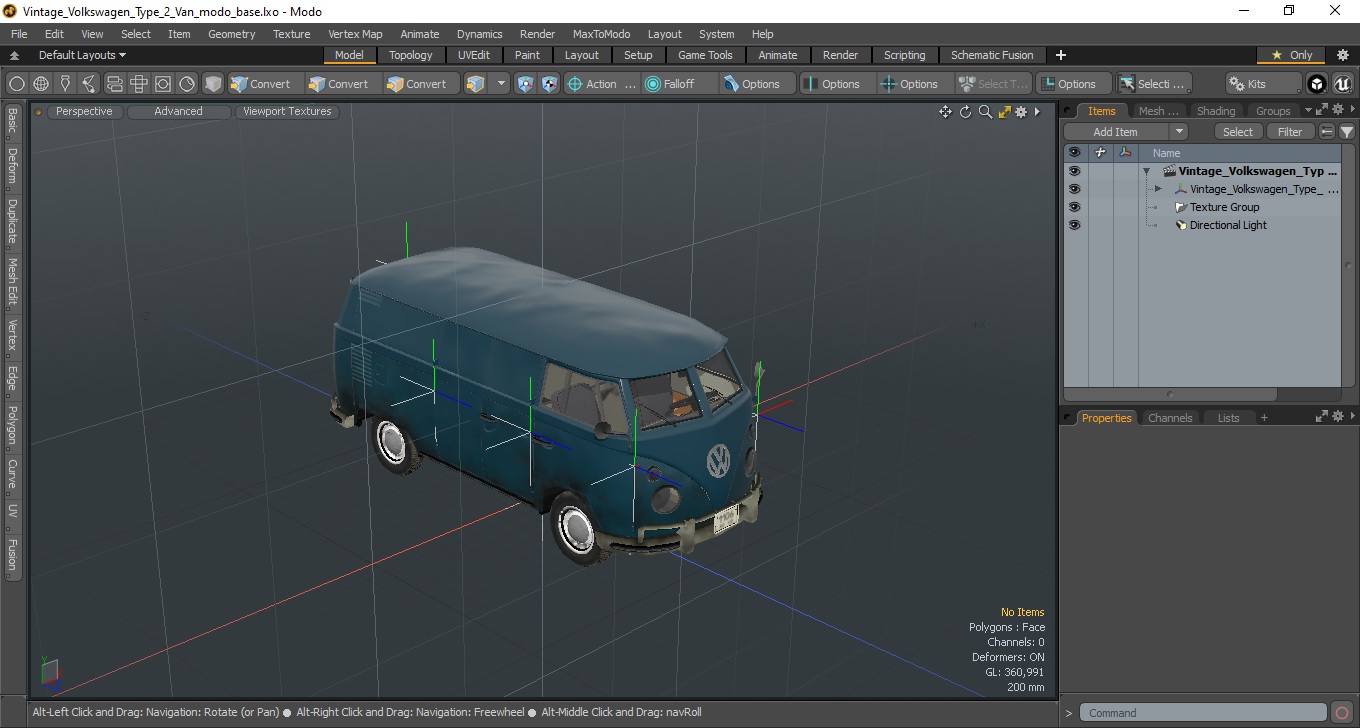Open dropdown arrow next to blue cube

(x=502, y=84)
